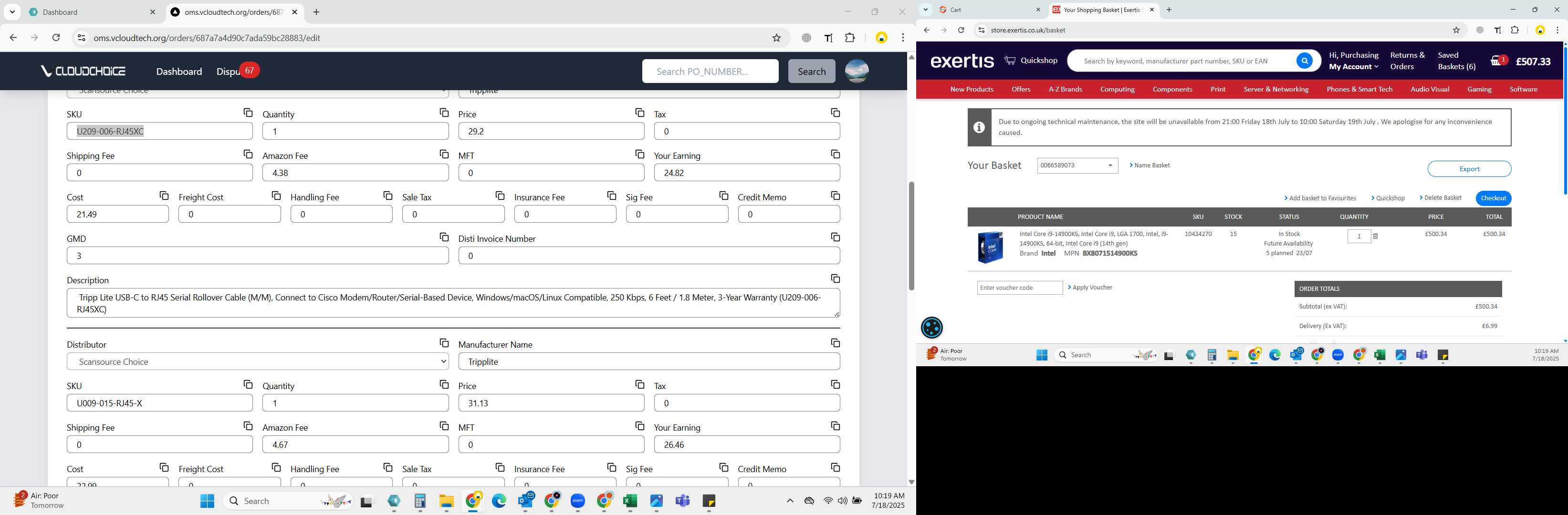This screenshot has height=515, width=1568.
Task: Open new tab in Exertis window
Action: (1169, 10)
